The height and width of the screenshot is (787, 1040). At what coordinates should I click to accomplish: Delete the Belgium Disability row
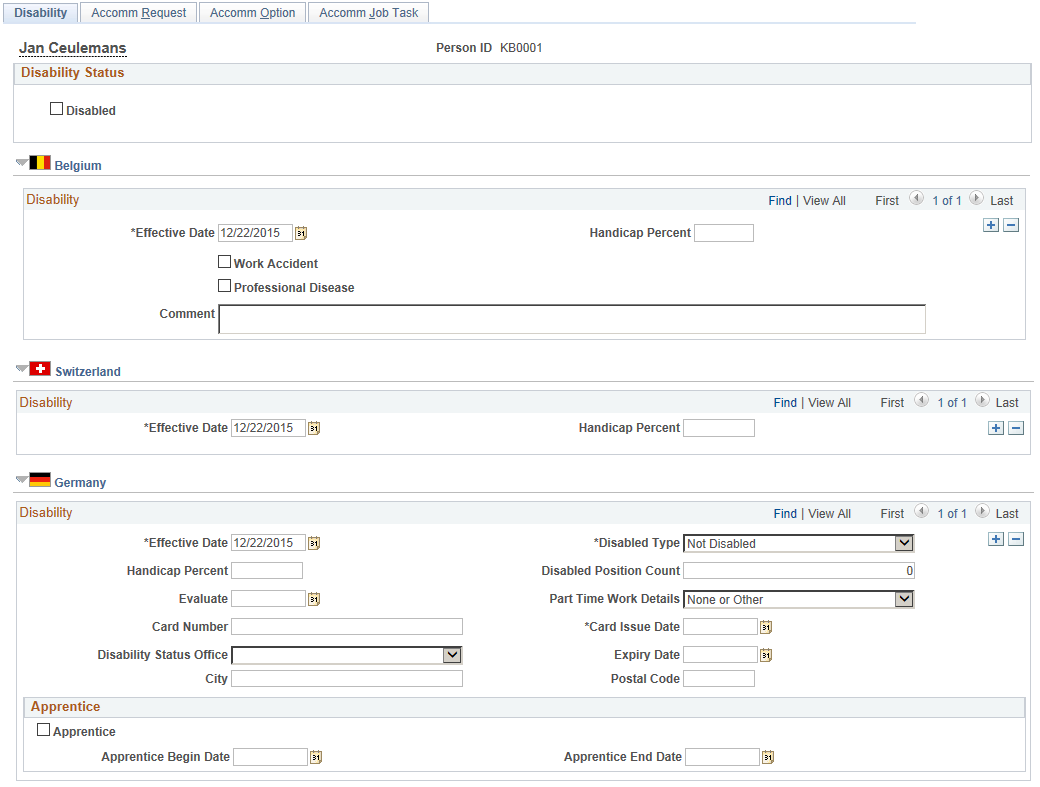[1011, 225]
